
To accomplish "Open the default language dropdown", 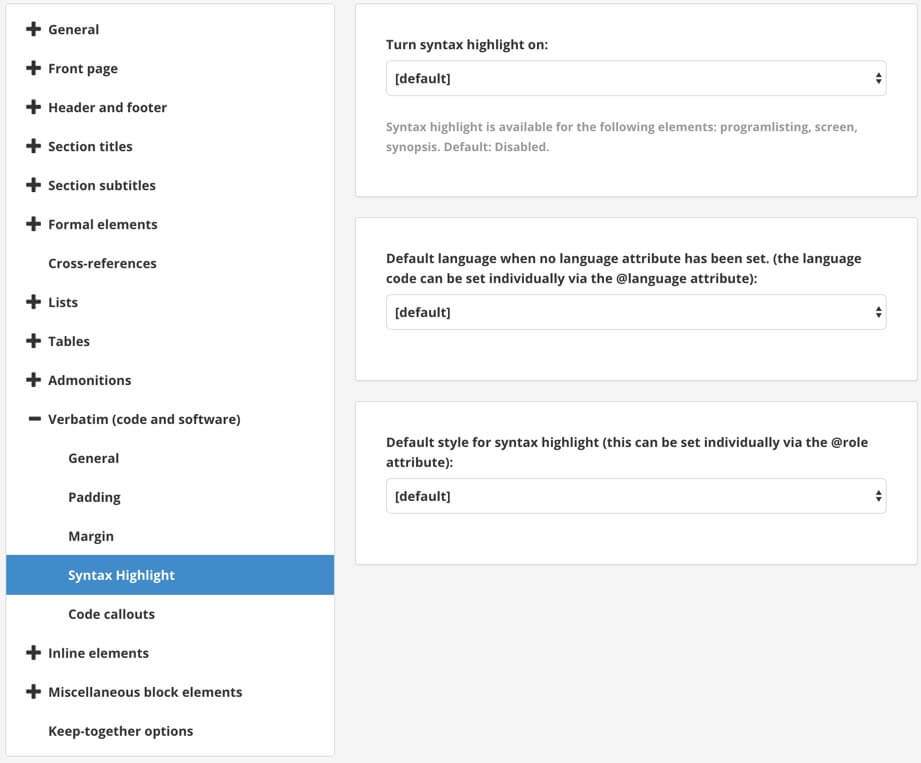I will point(636,311).
